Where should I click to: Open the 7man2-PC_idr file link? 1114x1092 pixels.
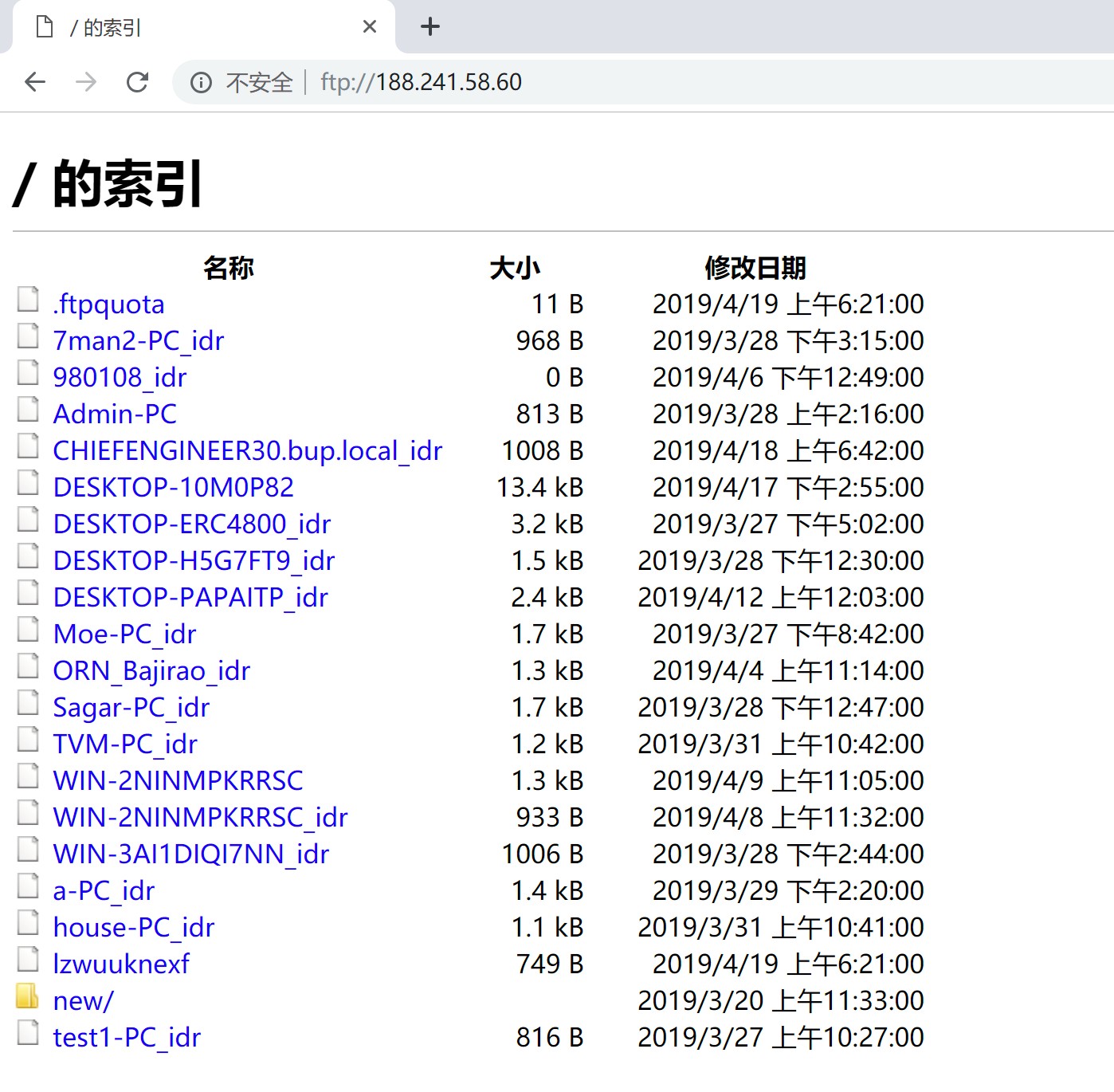tap(138, 340)
